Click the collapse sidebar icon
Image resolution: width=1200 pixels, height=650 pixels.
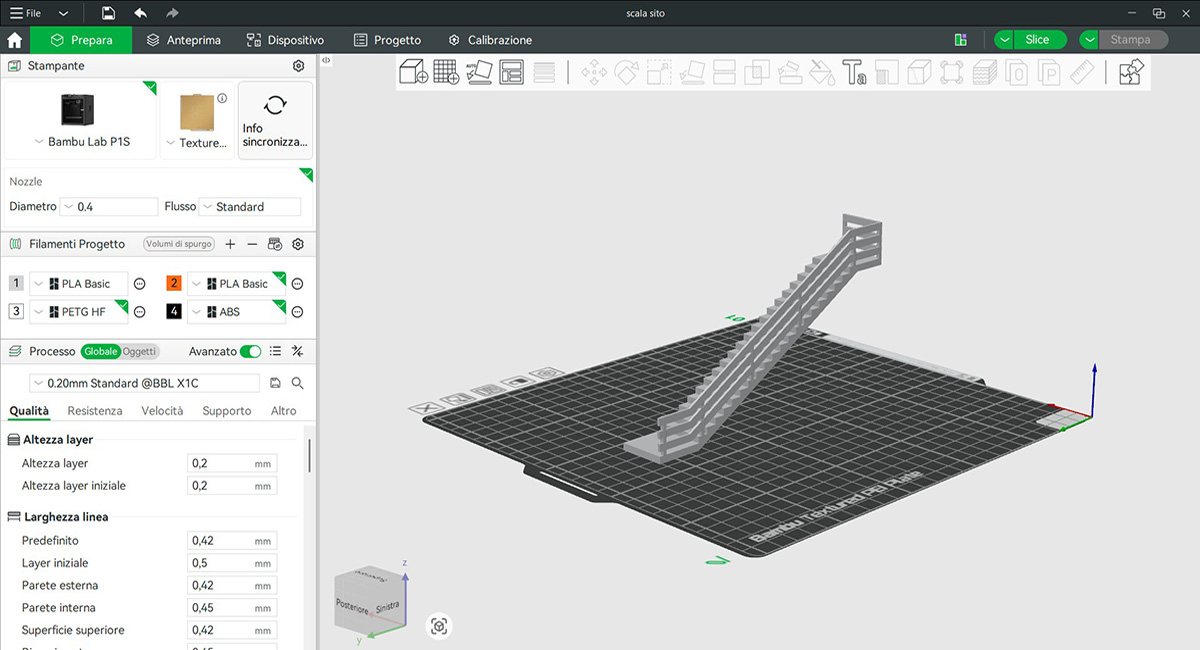[x=327, y=61]
